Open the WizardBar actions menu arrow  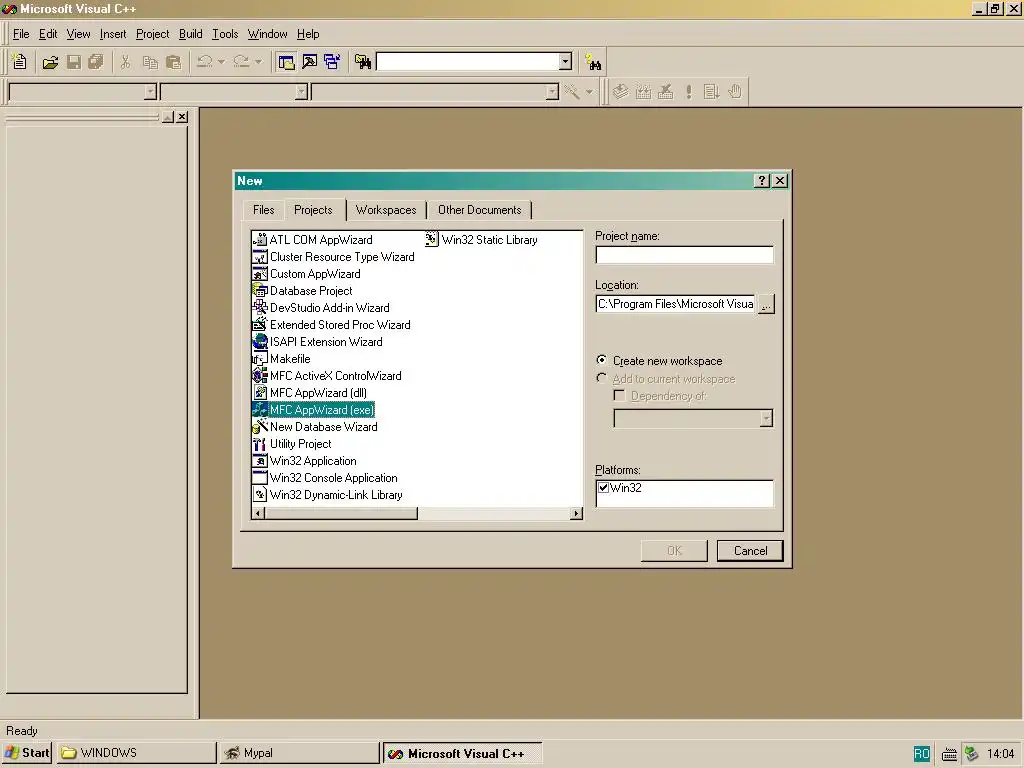click(589, 92)
